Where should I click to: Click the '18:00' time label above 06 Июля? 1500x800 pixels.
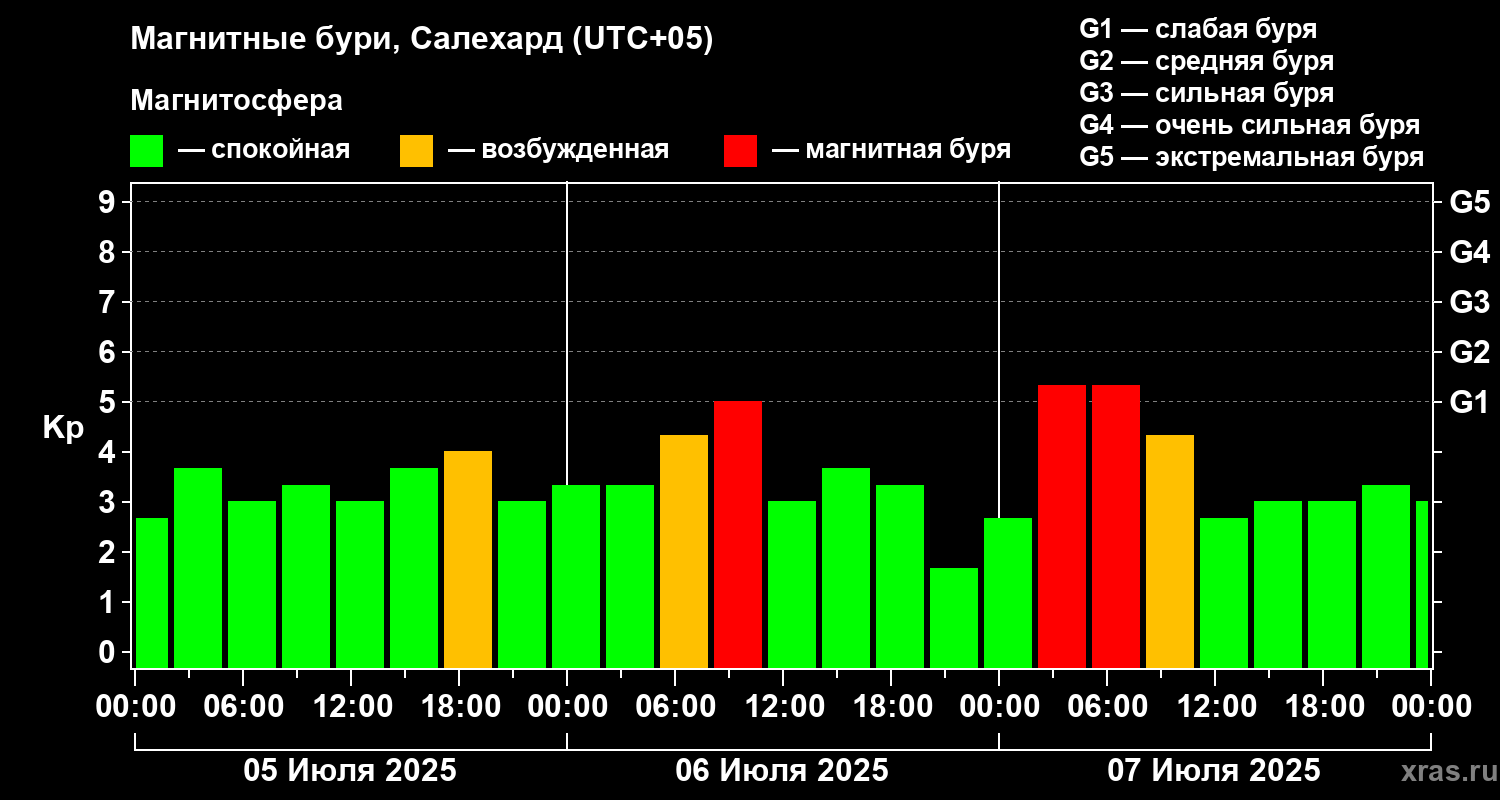[x=891, y=707]
